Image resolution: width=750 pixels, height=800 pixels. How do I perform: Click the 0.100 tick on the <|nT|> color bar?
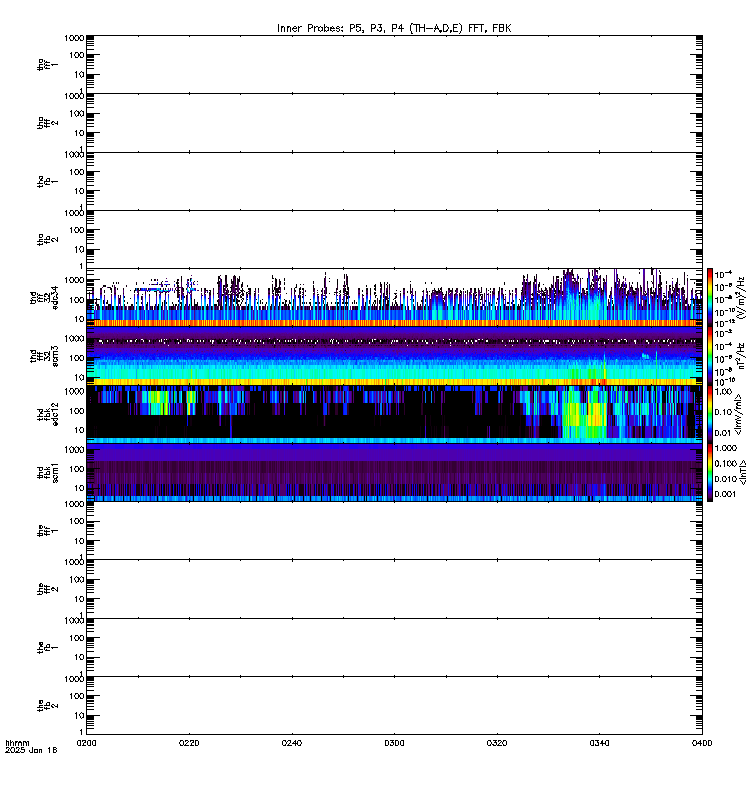pos(726,463)
